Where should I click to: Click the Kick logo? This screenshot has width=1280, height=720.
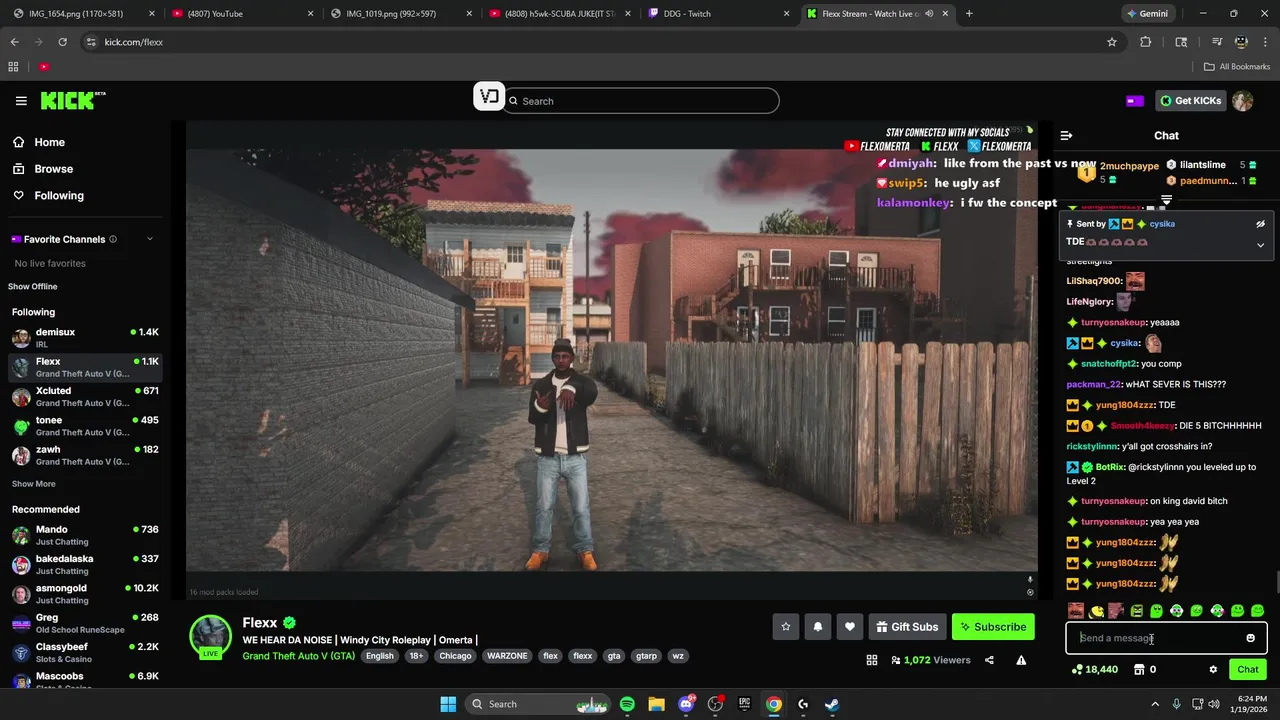pyautogui.click(x=73, y=101)
